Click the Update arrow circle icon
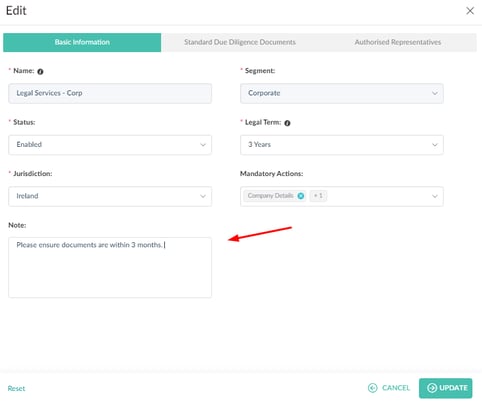 coord(432,388)
